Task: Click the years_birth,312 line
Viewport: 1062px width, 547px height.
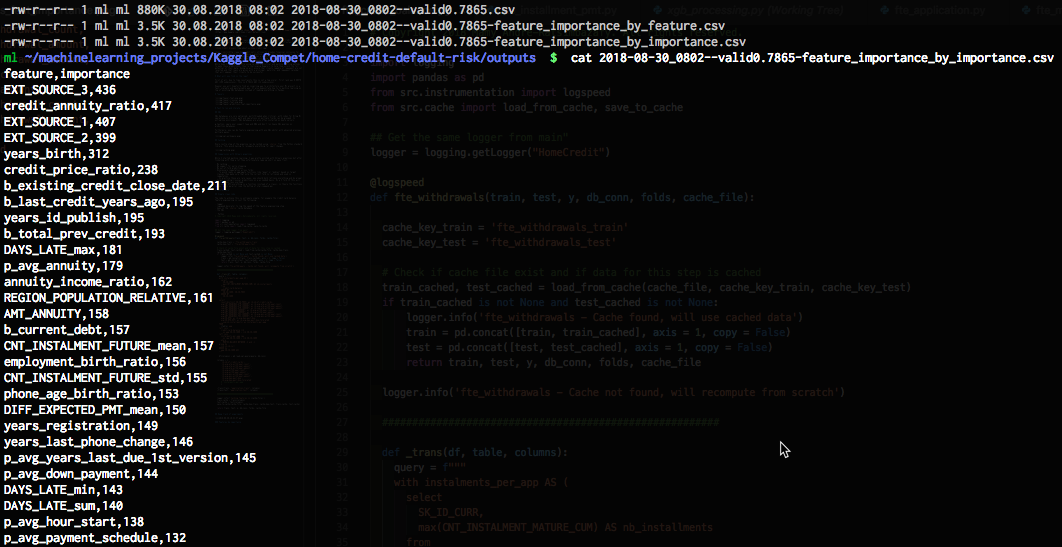Action: point(56,154)
